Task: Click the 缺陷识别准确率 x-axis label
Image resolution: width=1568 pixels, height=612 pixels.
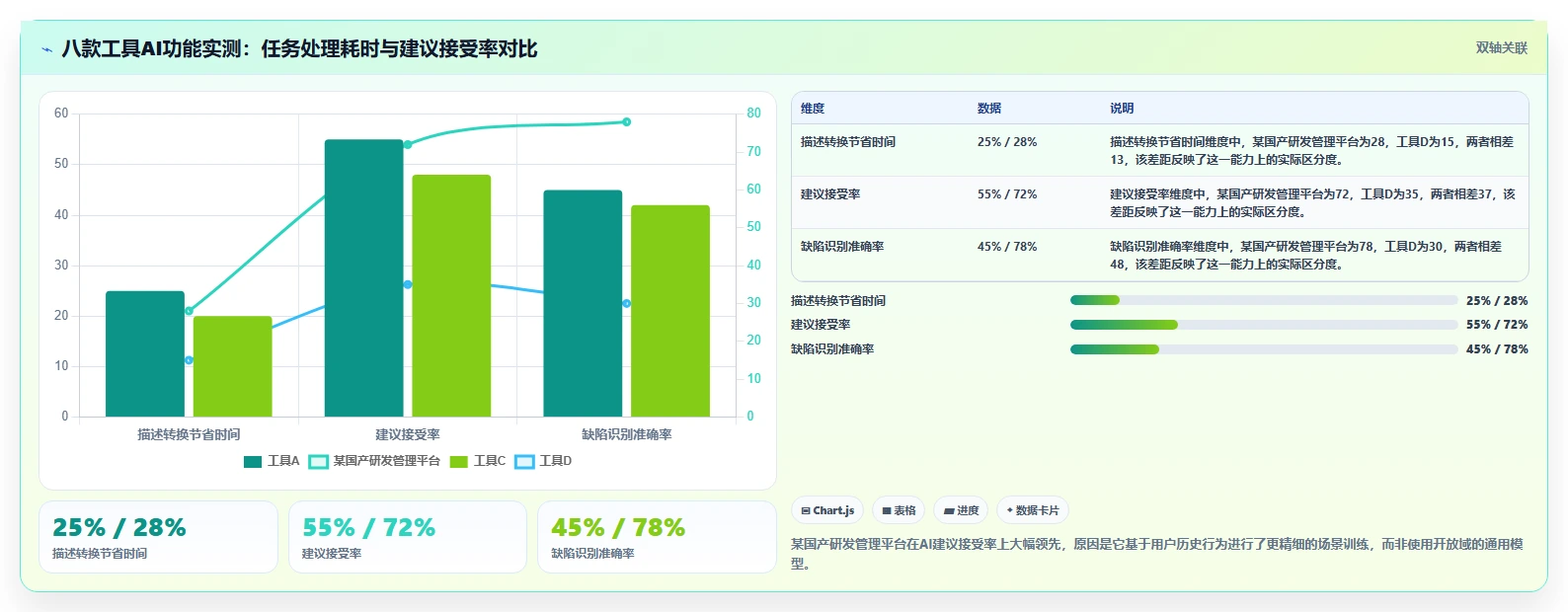Action: point(627,434)
